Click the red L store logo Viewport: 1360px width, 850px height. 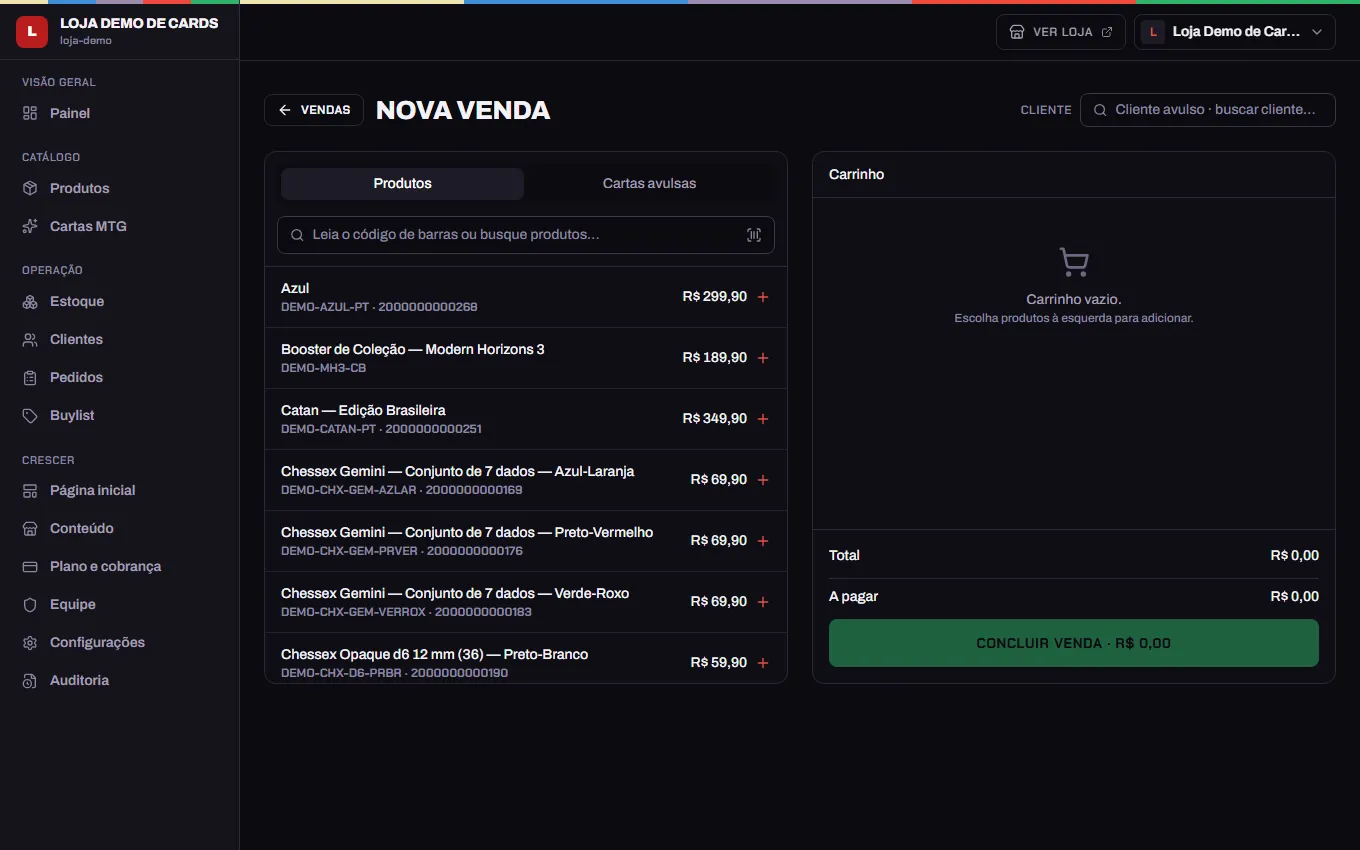32,31
